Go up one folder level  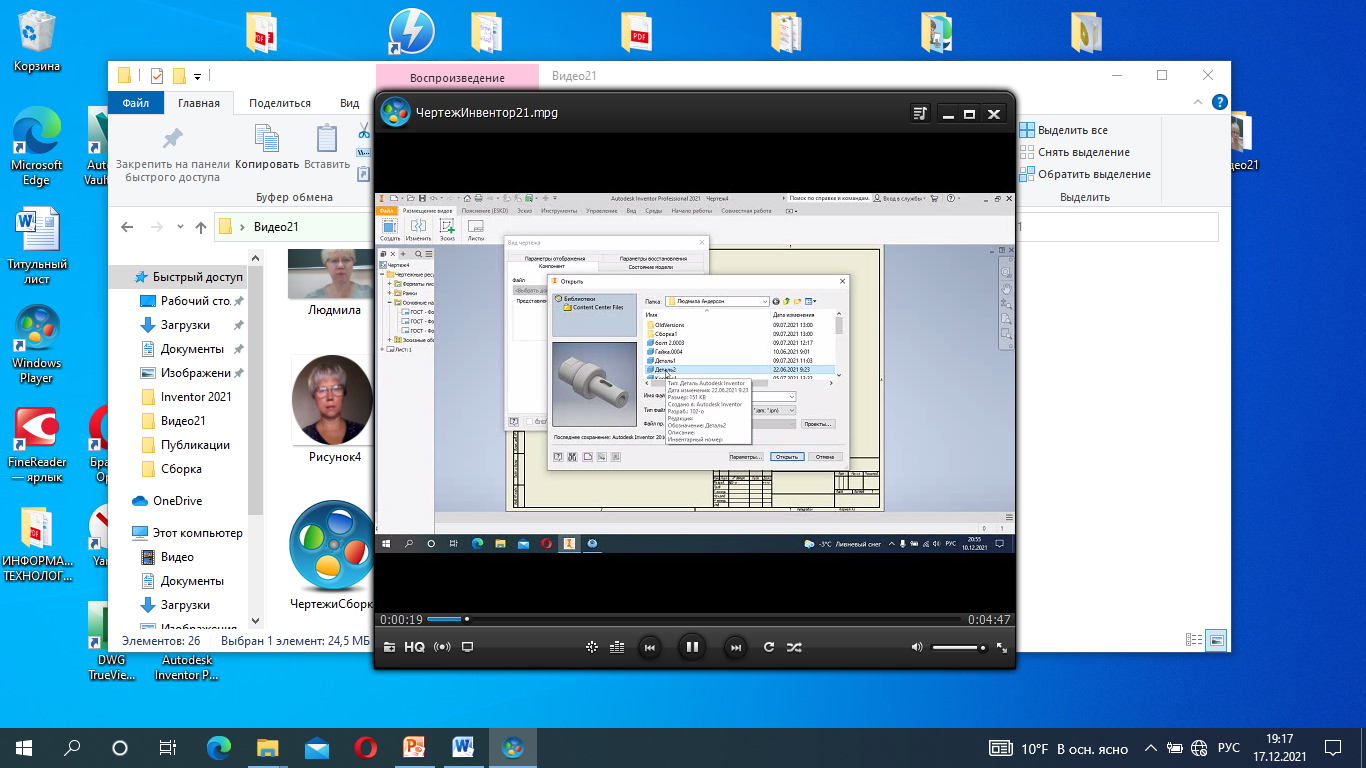pos(200,227)
